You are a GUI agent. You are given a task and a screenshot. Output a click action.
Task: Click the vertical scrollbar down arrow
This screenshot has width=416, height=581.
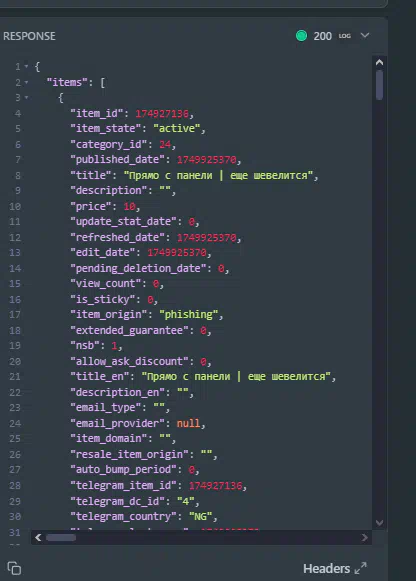point(379,522)
